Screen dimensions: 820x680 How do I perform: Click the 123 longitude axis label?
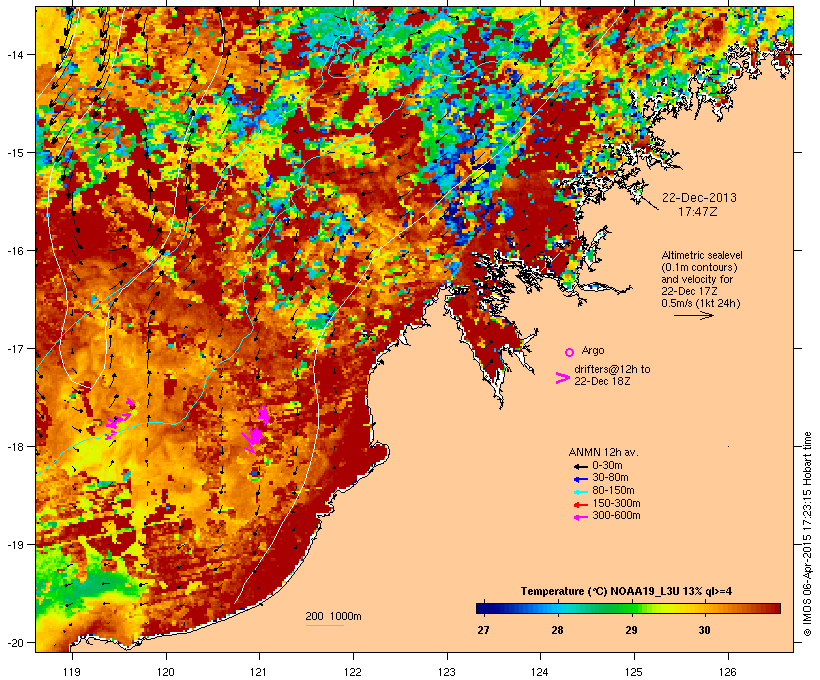tap(447, 672)
